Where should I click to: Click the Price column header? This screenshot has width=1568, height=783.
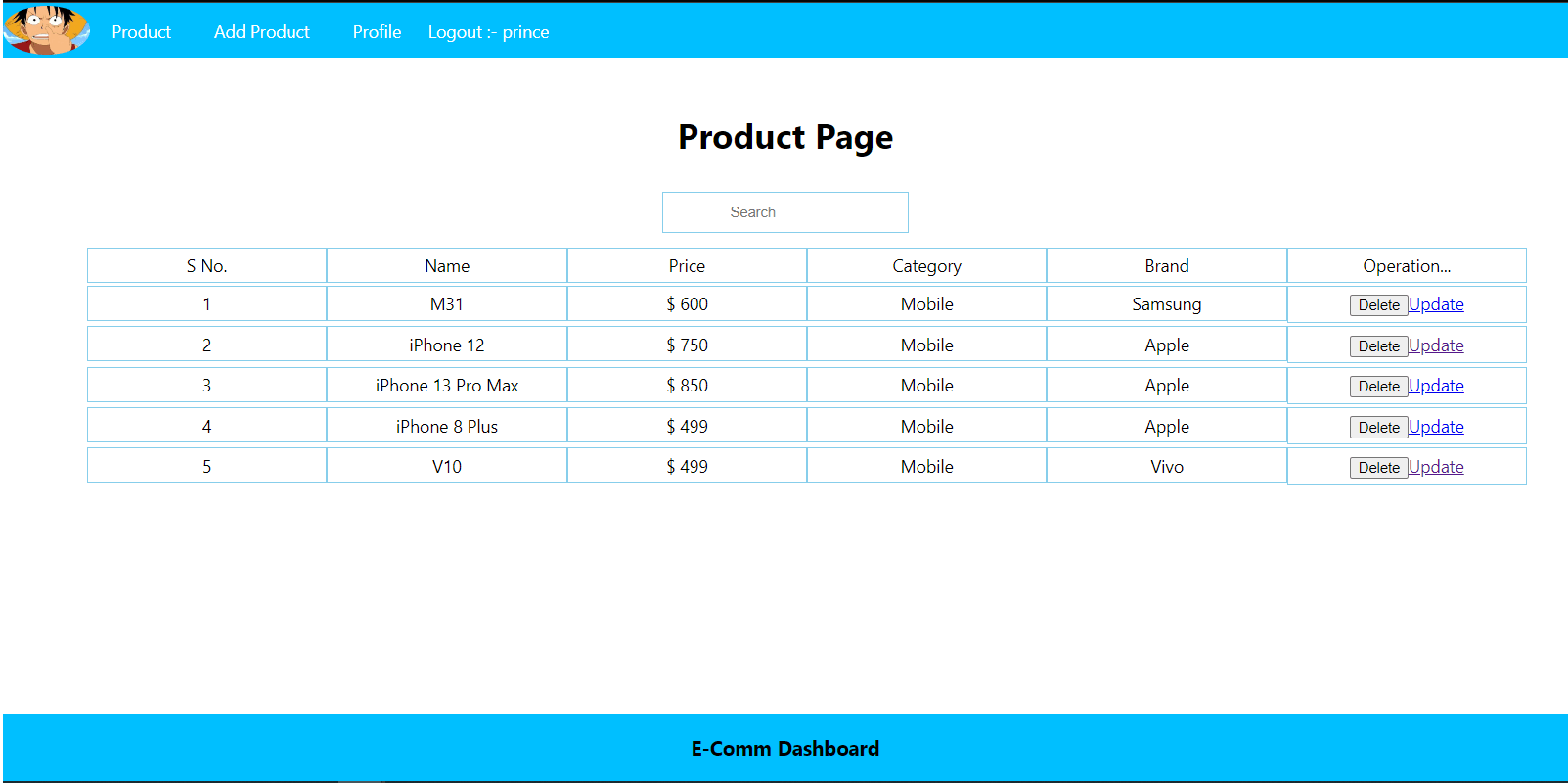(x=687, y=266)
